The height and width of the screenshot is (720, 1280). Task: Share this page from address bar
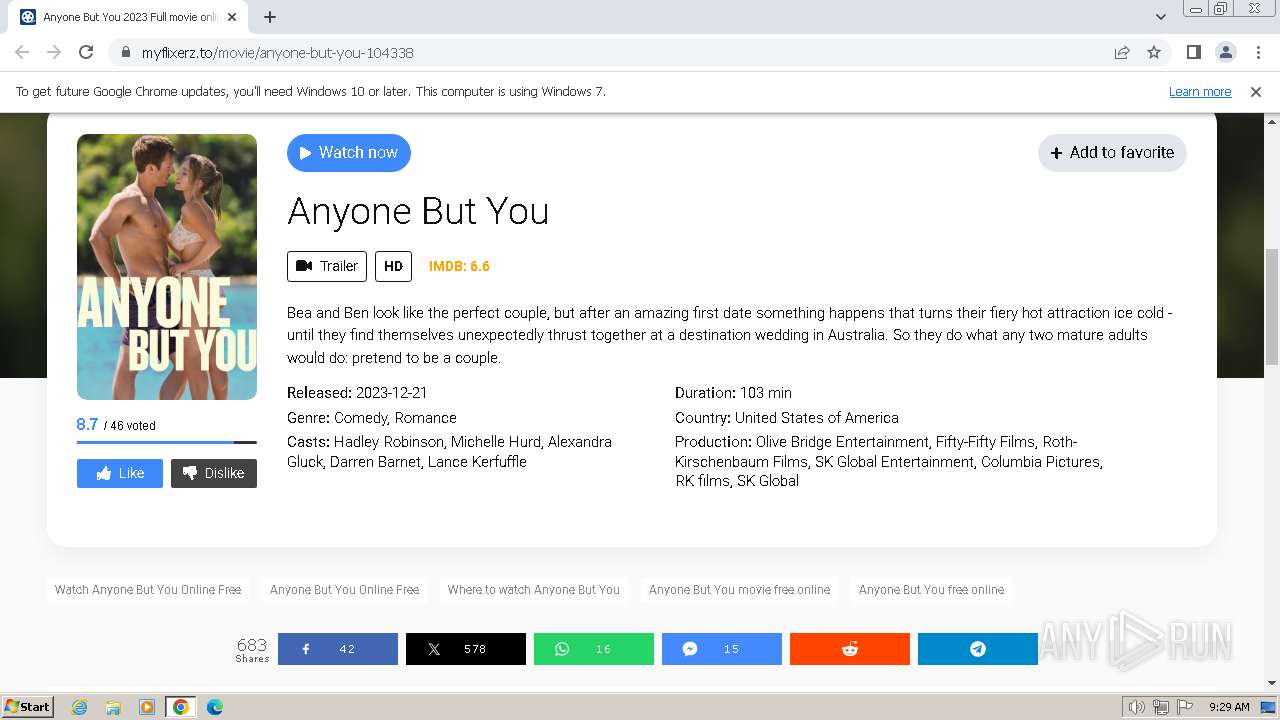click(x=1122, y=52)
